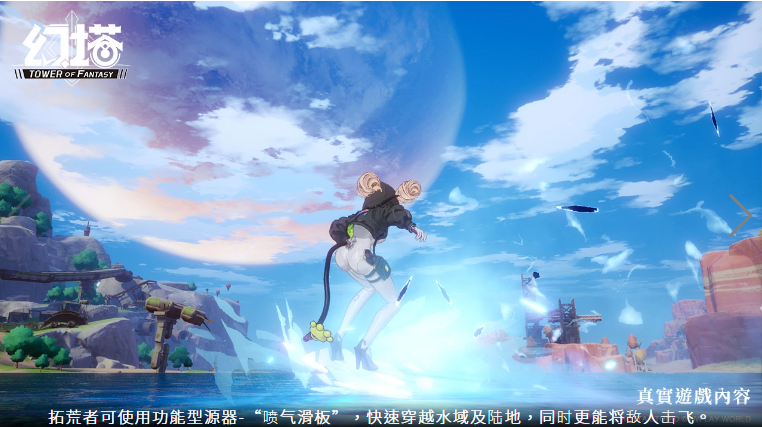
Task: Click the "真實遊戲內容" label
Action: pos(693,396)
